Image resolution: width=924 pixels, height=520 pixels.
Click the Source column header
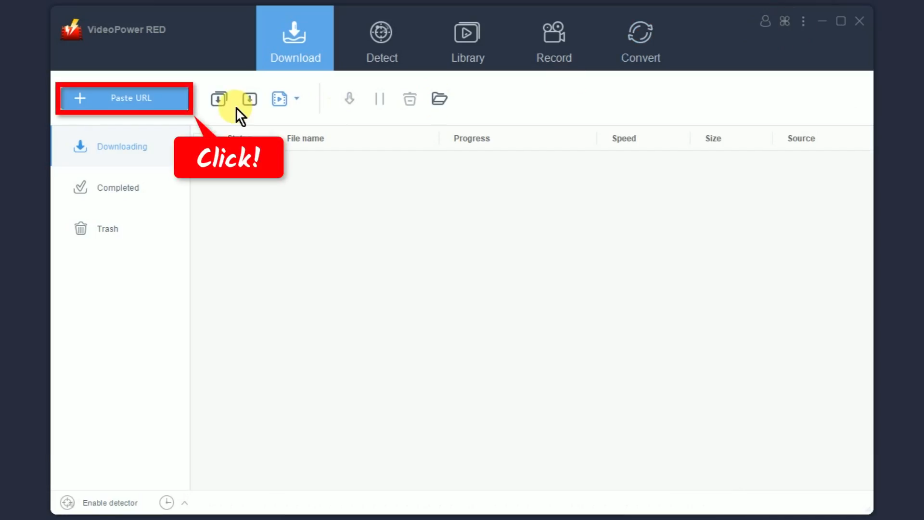point(801,139)
